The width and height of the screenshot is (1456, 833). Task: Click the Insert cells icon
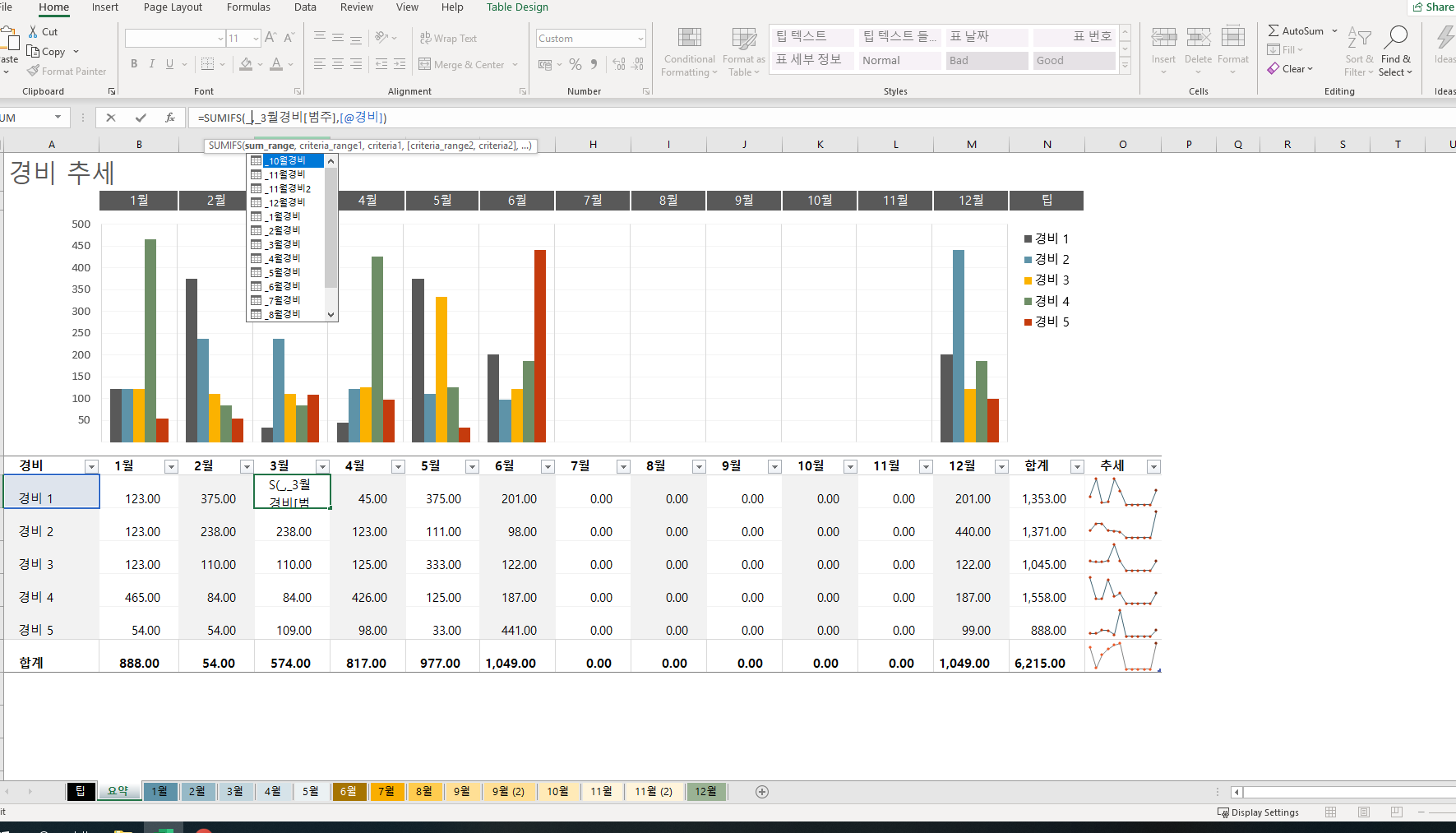[1163, 38]
